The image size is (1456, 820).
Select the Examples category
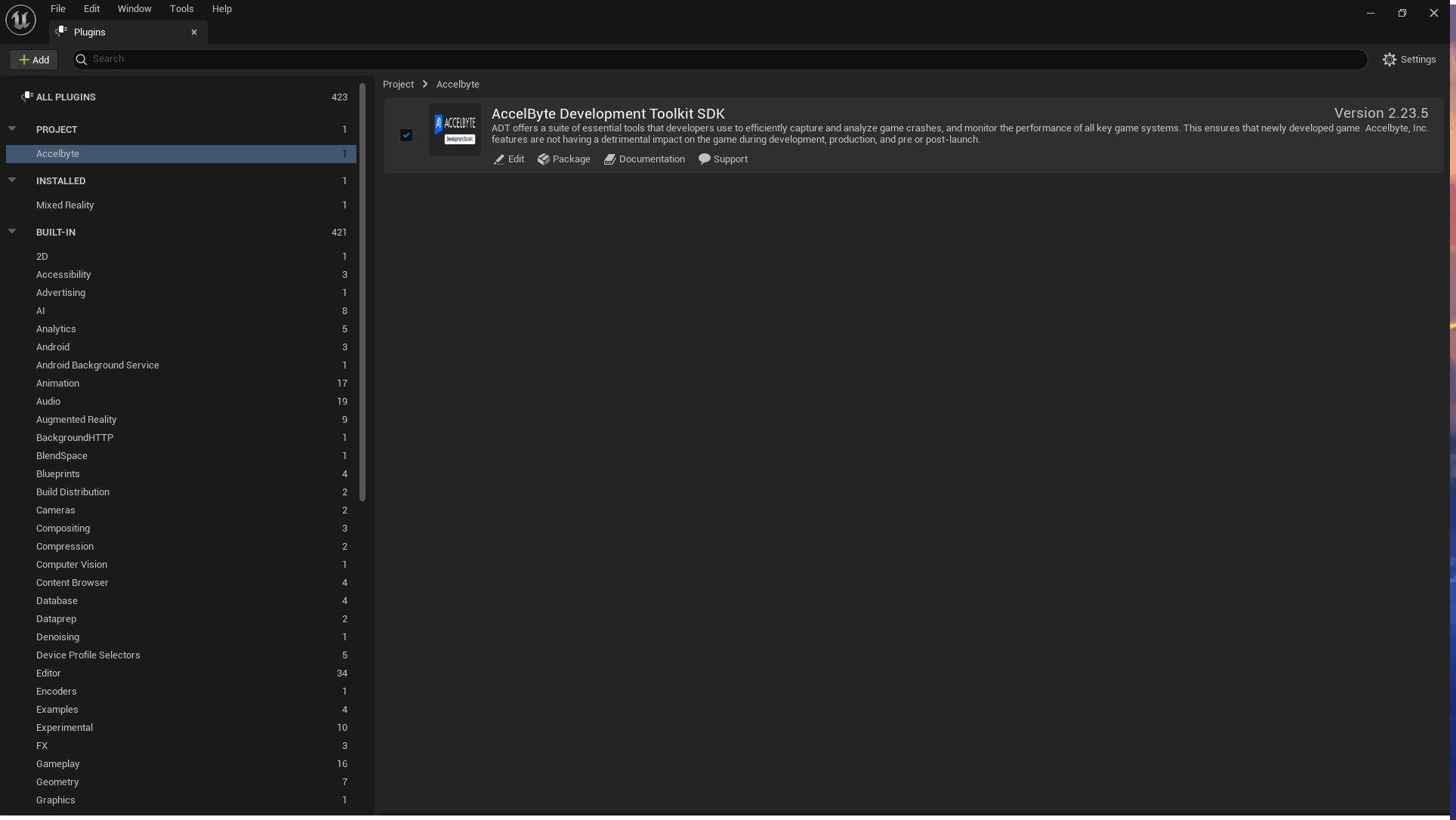(181, 709)
